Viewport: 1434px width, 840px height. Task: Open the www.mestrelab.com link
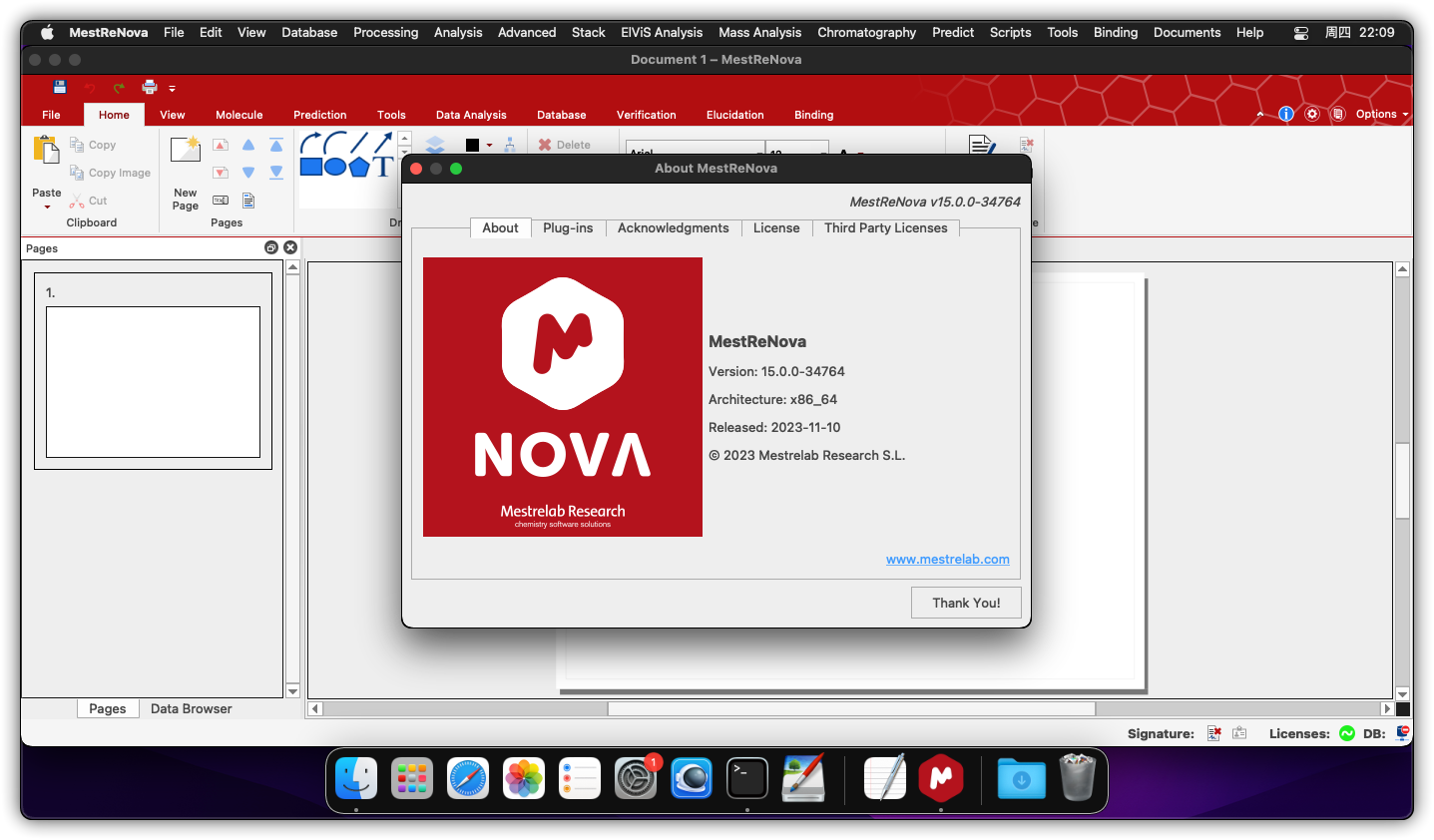pyautogui.click(x=947, y=559)
